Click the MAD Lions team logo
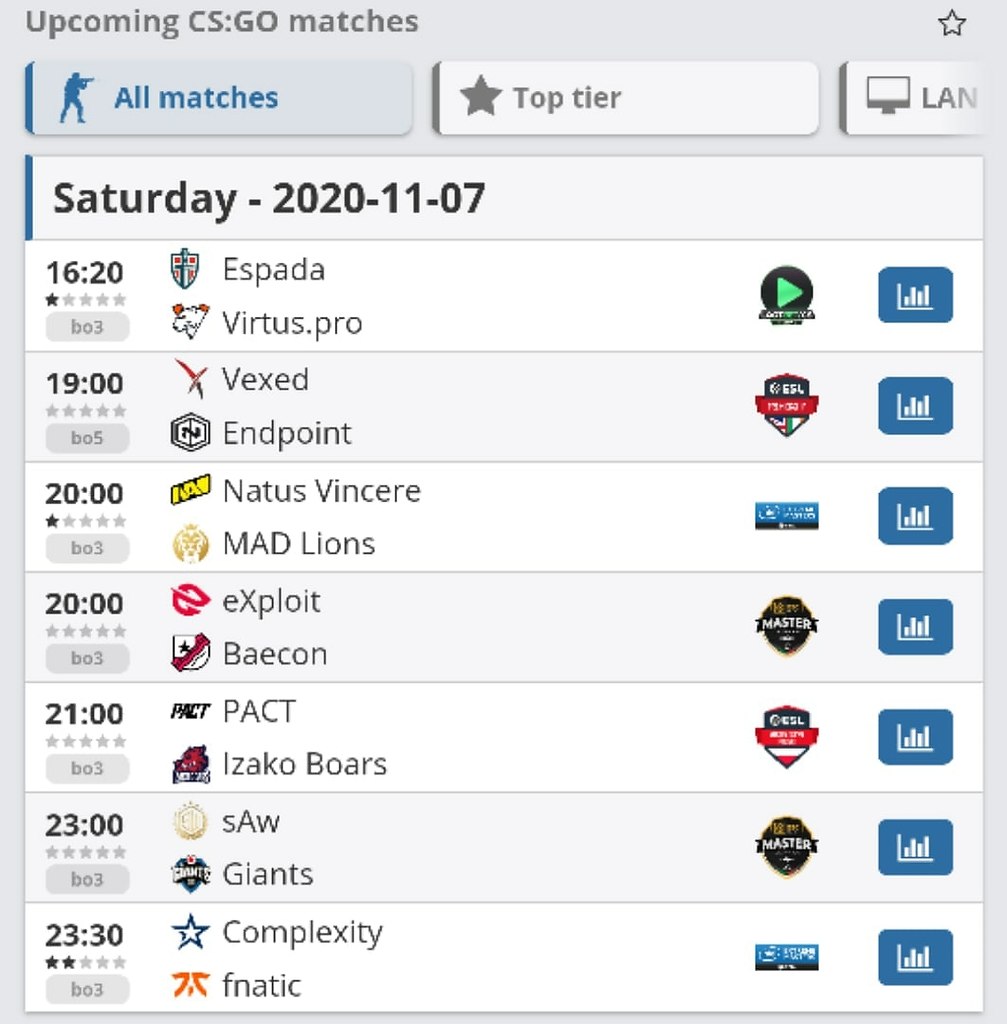Screen dimensions: 1007x1024 [x=190, y=543]
